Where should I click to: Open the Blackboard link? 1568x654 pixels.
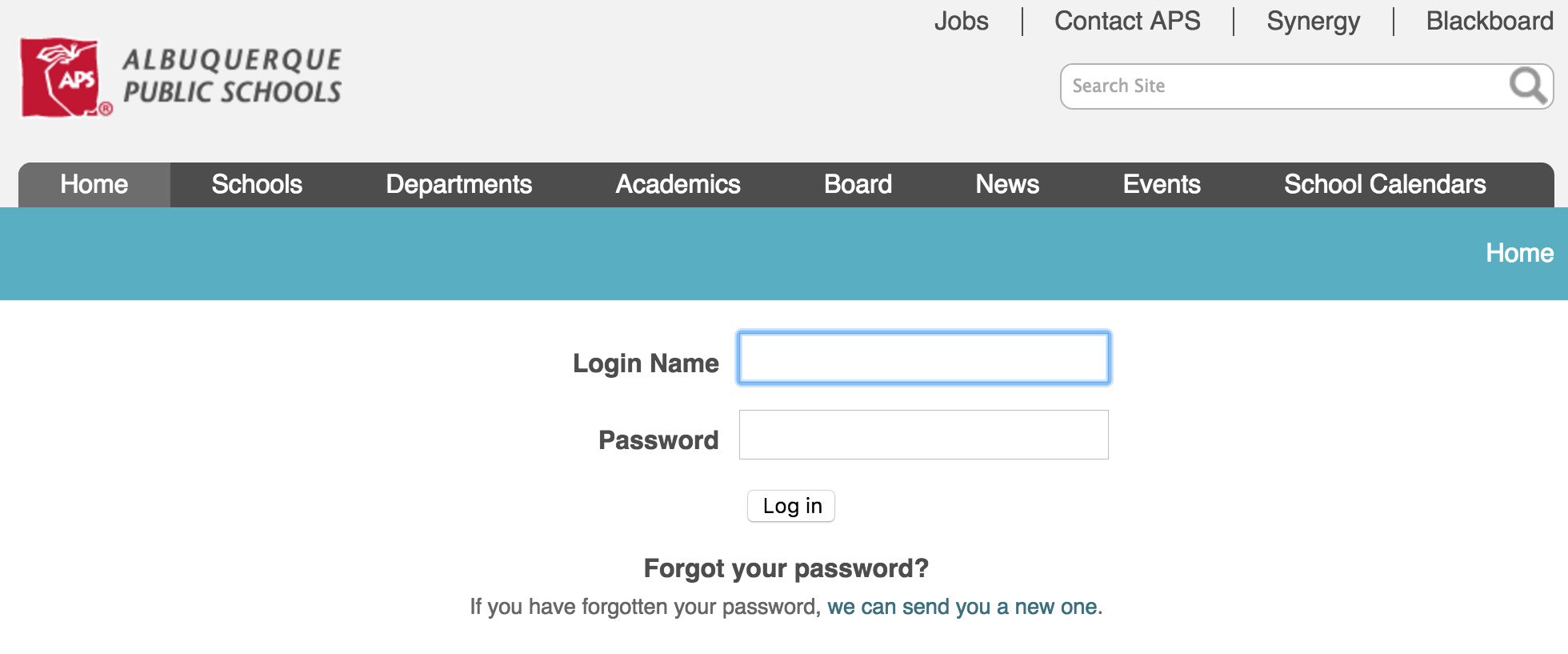1490,21
